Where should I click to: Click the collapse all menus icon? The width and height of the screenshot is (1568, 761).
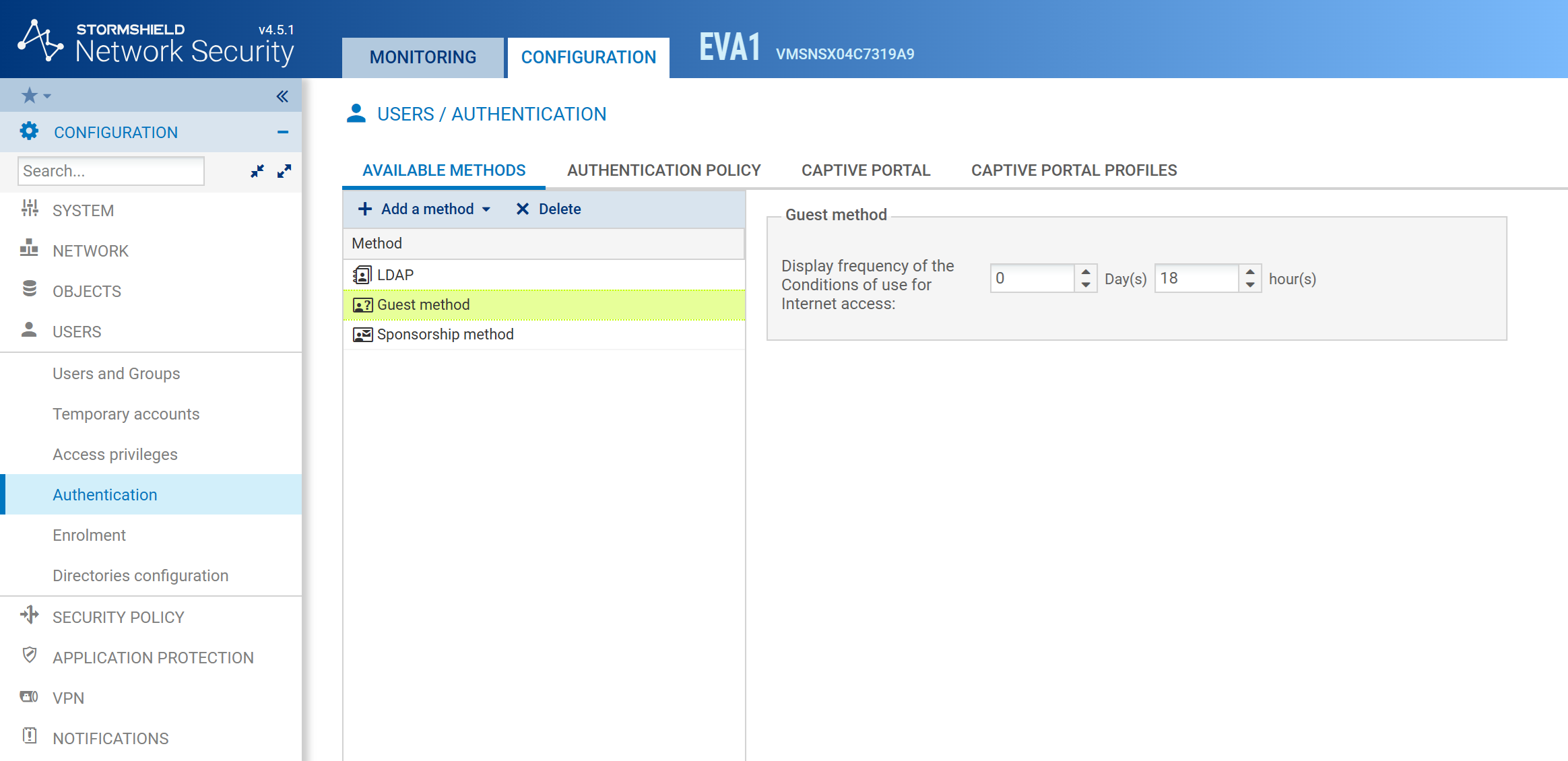click(257, 171)
